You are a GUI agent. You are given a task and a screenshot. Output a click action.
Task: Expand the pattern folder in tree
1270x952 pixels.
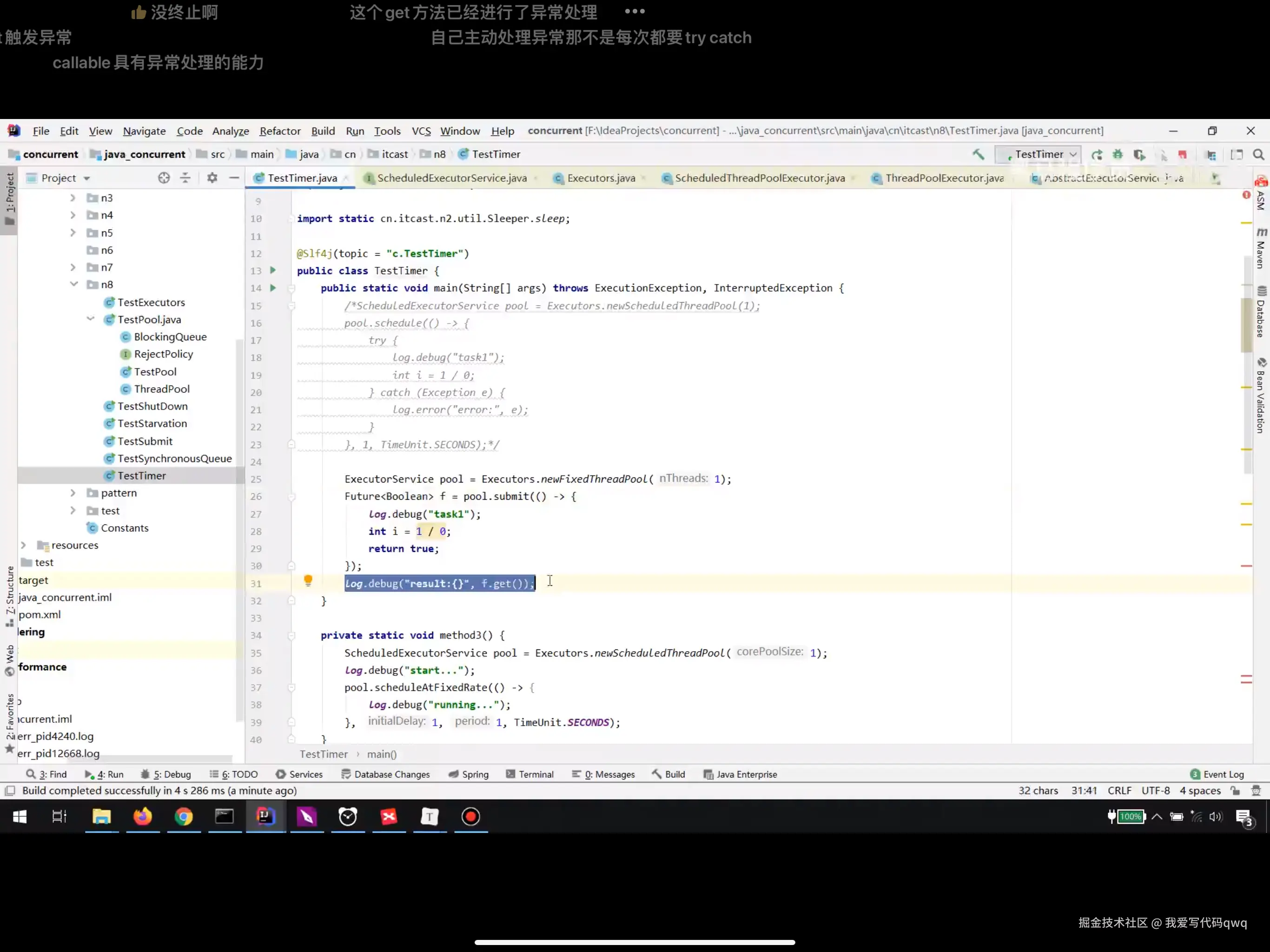tap(73, 493)
